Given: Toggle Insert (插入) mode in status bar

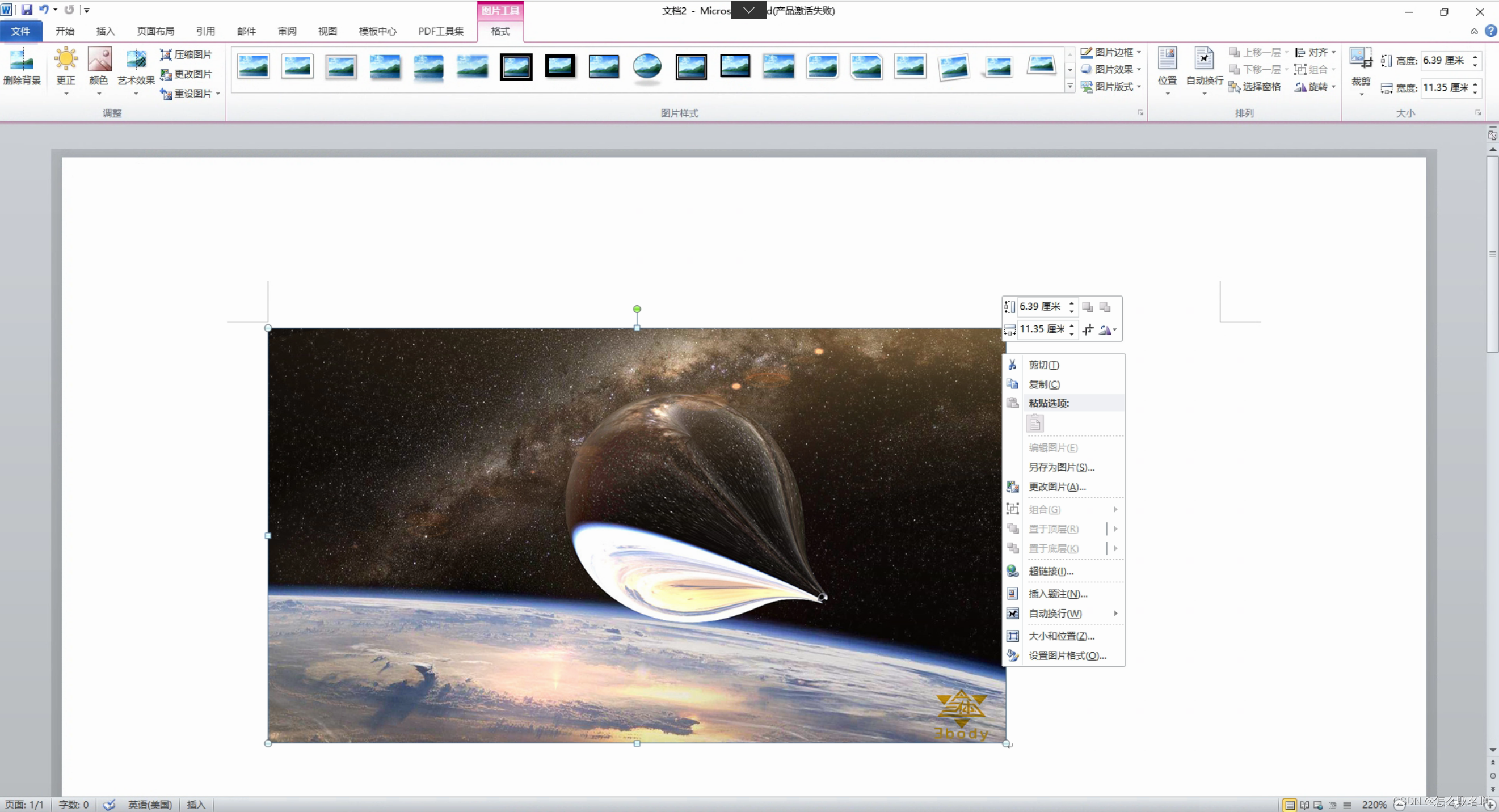Looking at the screenshot, I should (x=196, y=805).
